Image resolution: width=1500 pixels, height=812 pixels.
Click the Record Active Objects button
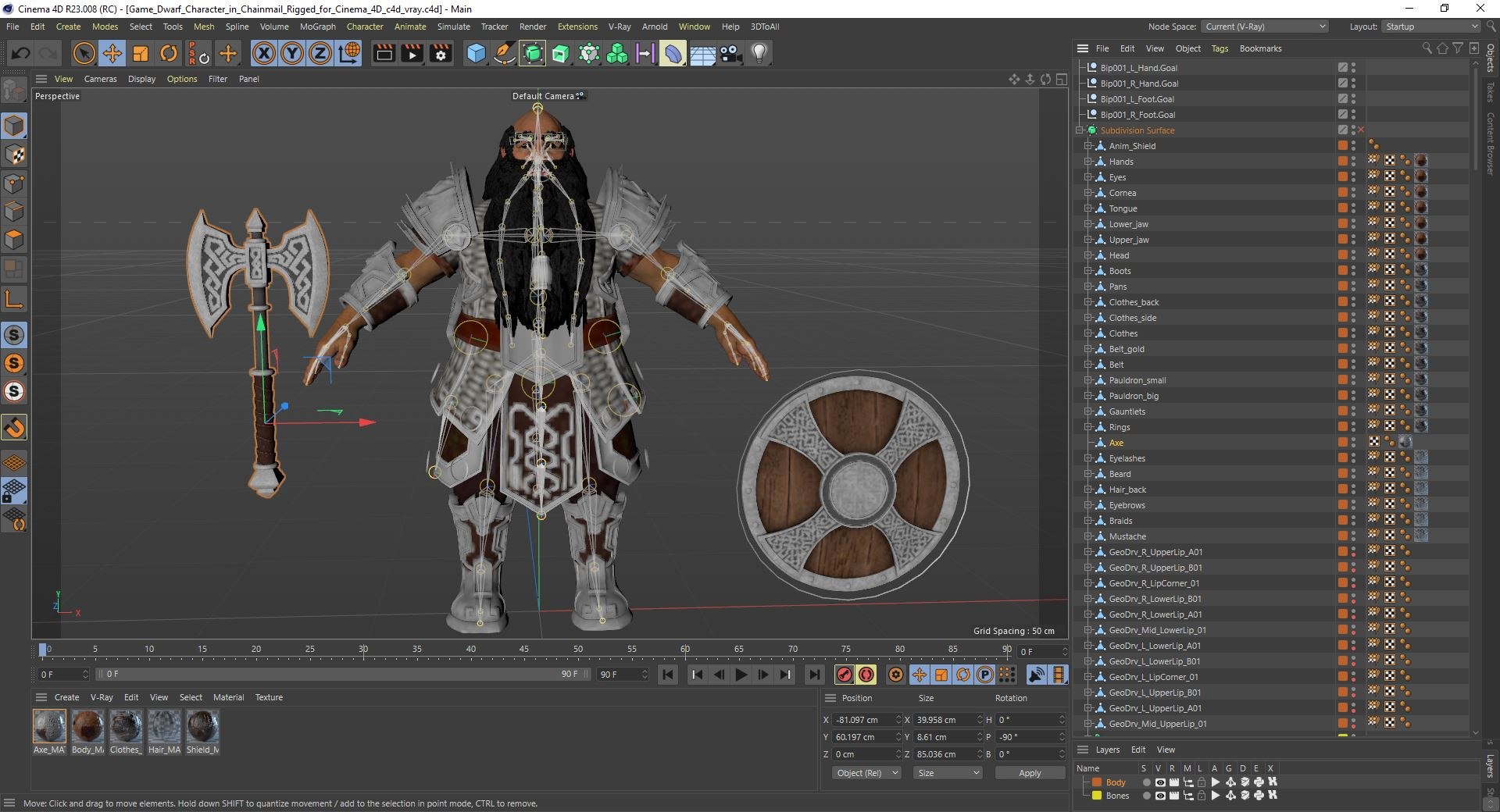click(x=844, y=675)
